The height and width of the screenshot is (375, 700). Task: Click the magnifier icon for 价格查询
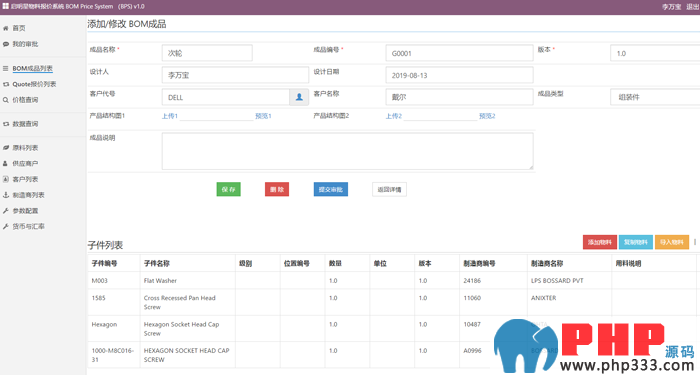6,100
